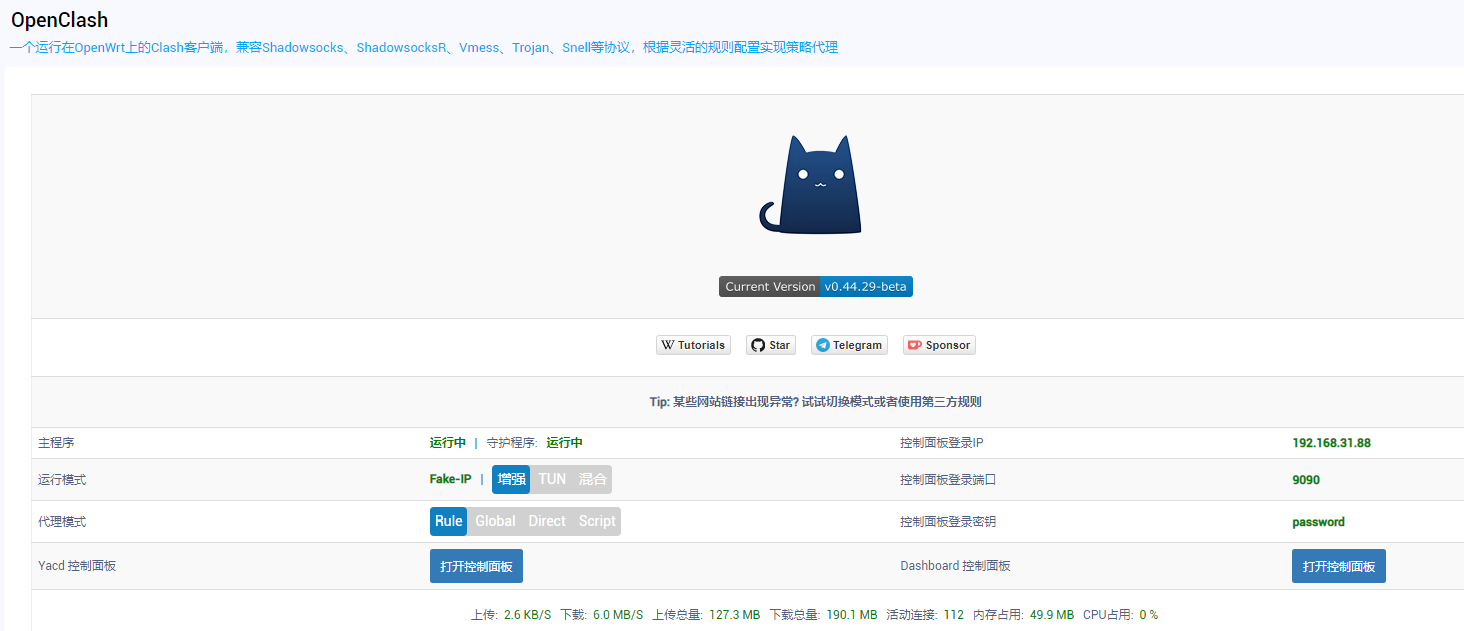Click the upload total 127.3 MB
This screenshot has height=631, width=1464.
[733, 615]
